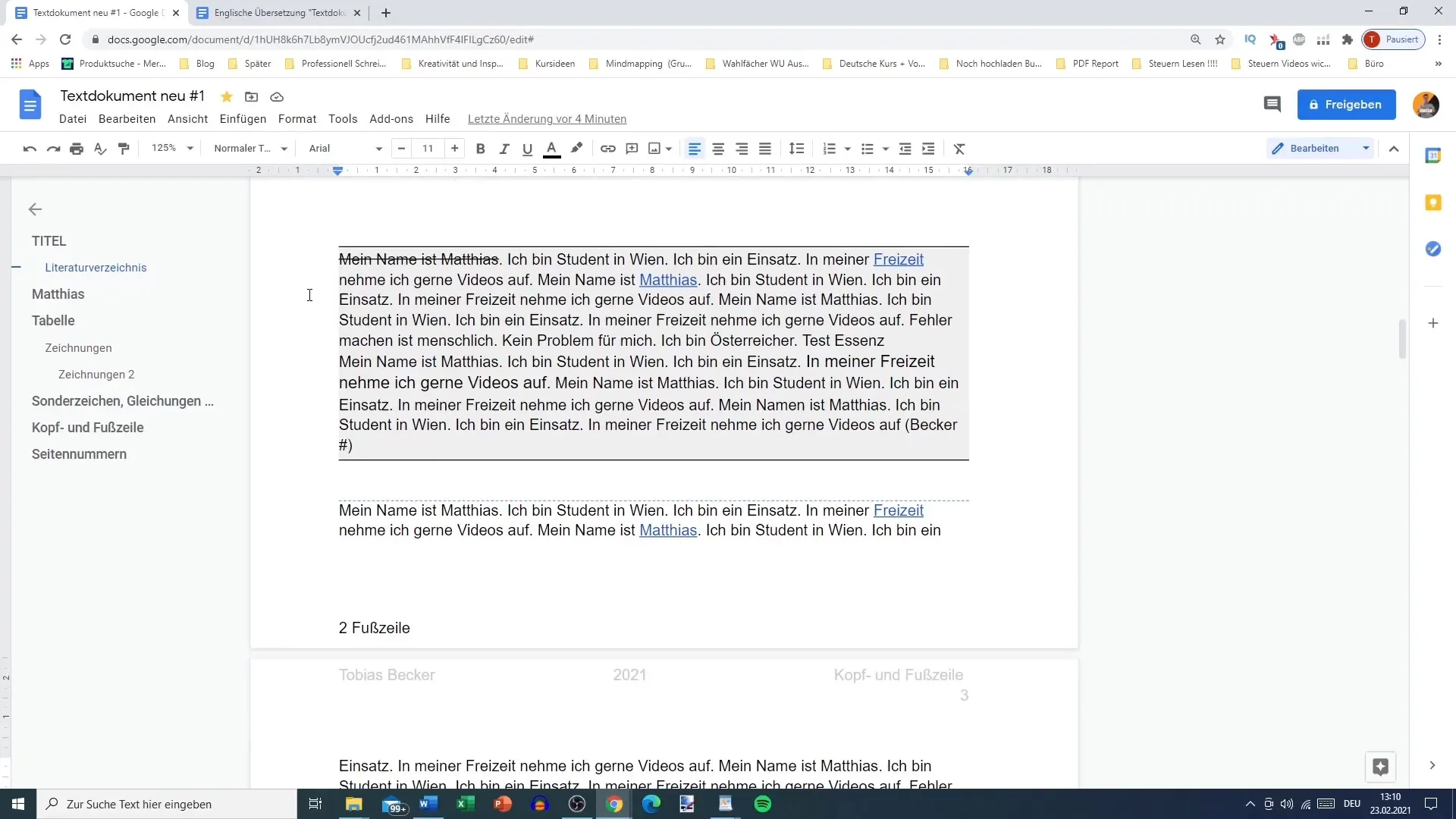This screenshot has height=819, width=1456.
Task: Open Google Tasks side panel icon
Action: 1432,249
